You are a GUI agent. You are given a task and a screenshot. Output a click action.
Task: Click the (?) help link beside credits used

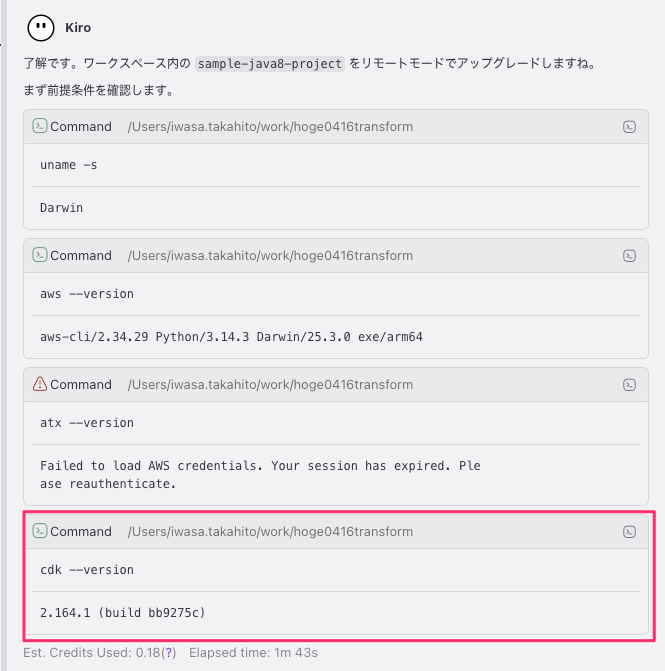click(170, 653)
